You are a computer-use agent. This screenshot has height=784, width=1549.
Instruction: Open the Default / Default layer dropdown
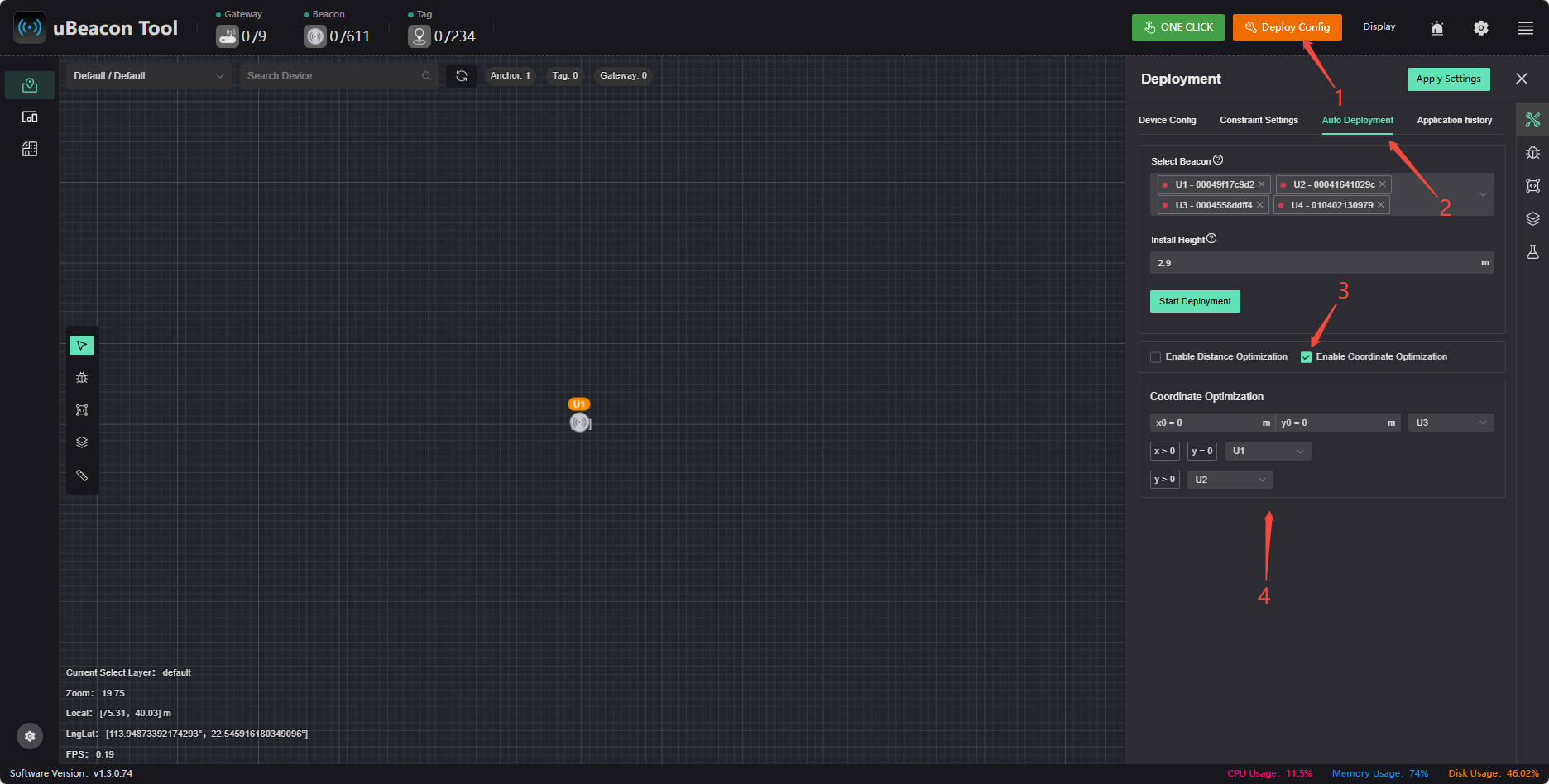coord(149,76)
